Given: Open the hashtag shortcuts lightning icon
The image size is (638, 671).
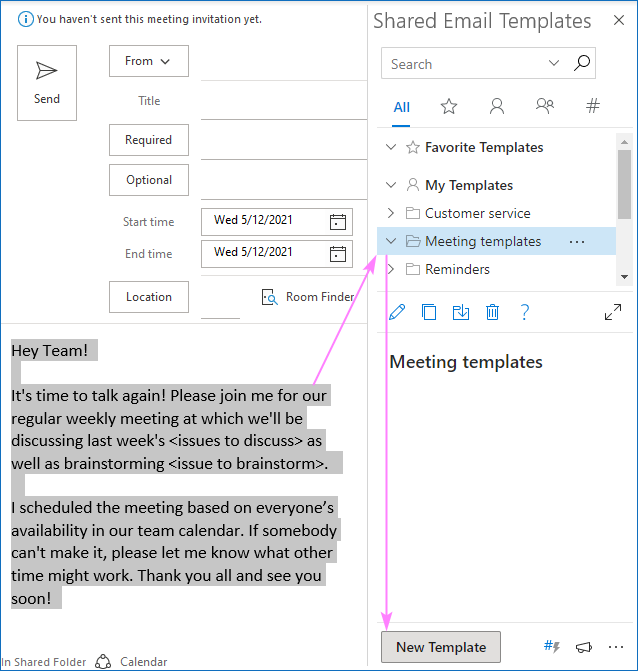Looking at the screenshot, I should point(552,646).
